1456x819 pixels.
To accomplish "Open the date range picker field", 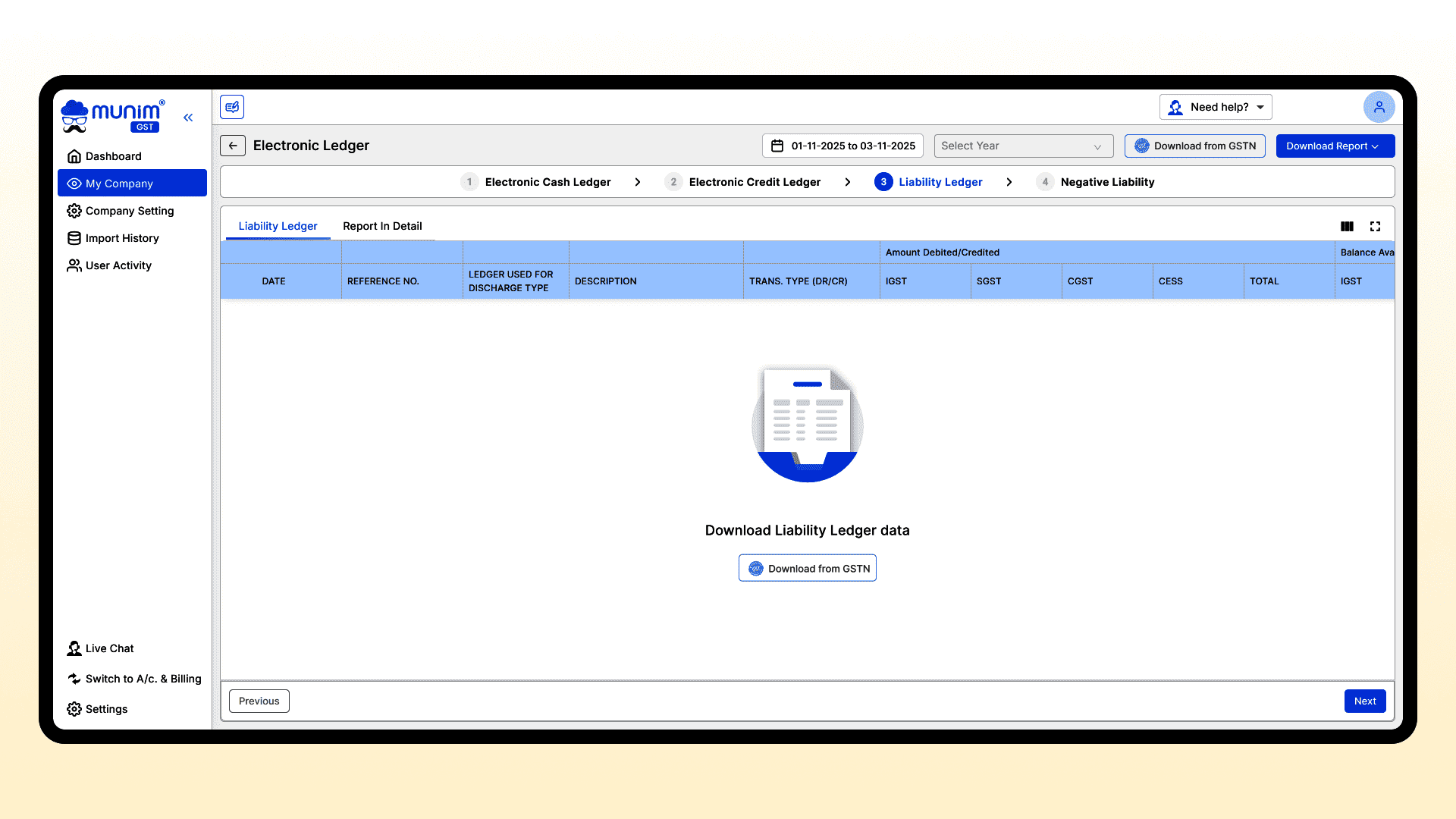I will point(843,146).
